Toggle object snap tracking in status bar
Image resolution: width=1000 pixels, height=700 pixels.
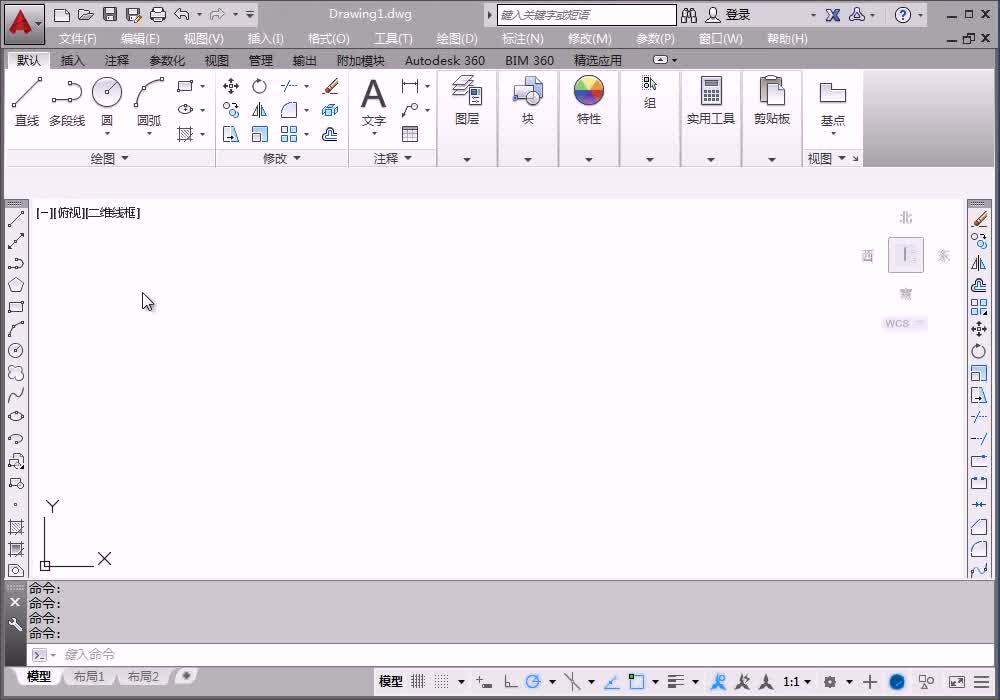pyautogui.click(x=611, y=682)
